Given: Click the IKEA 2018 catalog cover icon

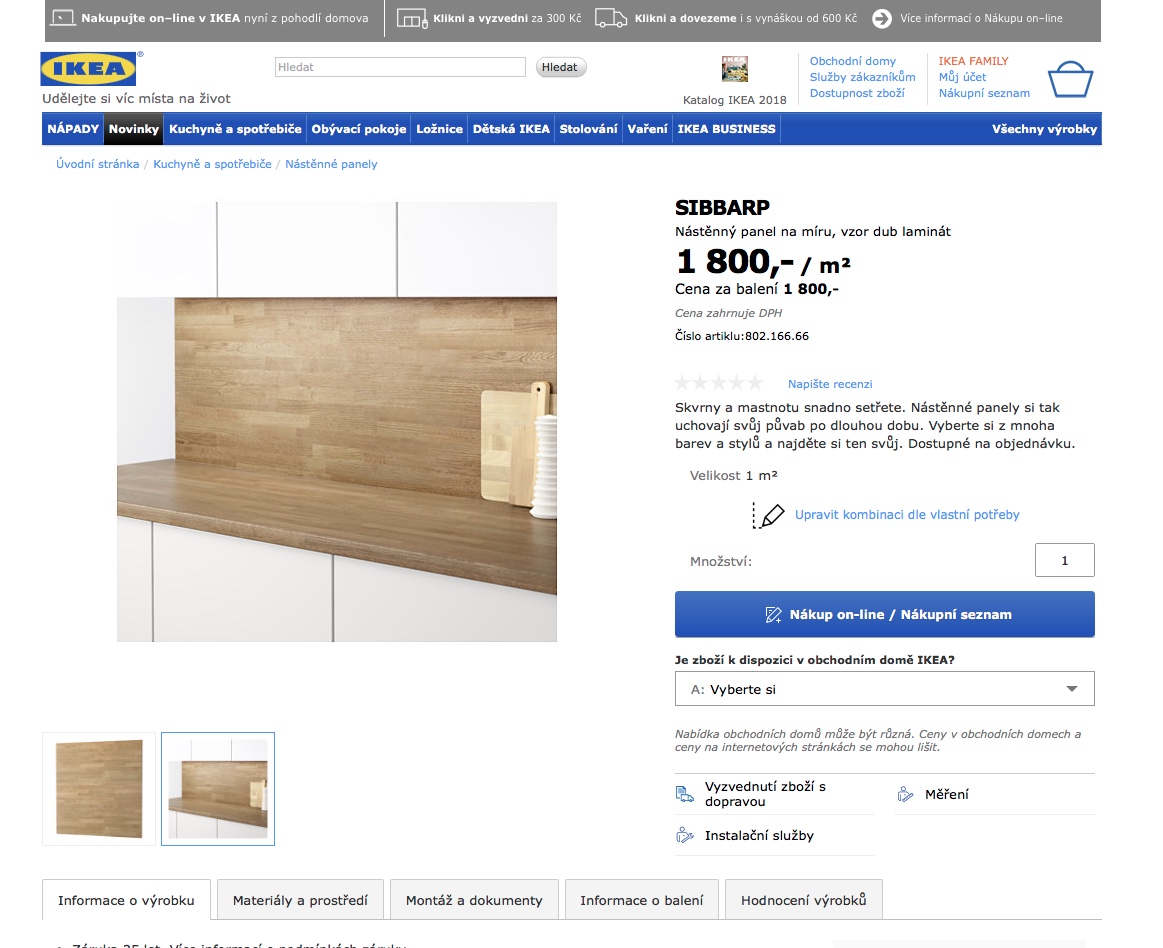Looking at the screenshot, I should (x=734, y=69).
